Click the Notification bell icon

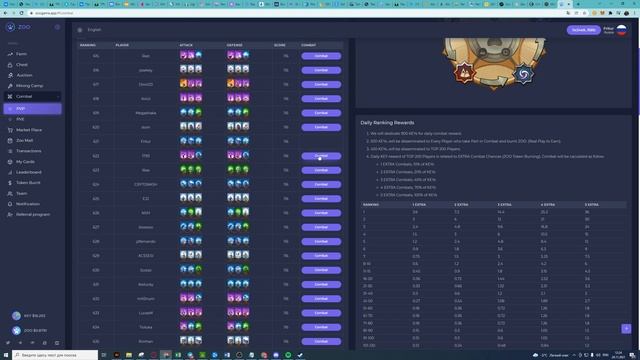point(10,204)
